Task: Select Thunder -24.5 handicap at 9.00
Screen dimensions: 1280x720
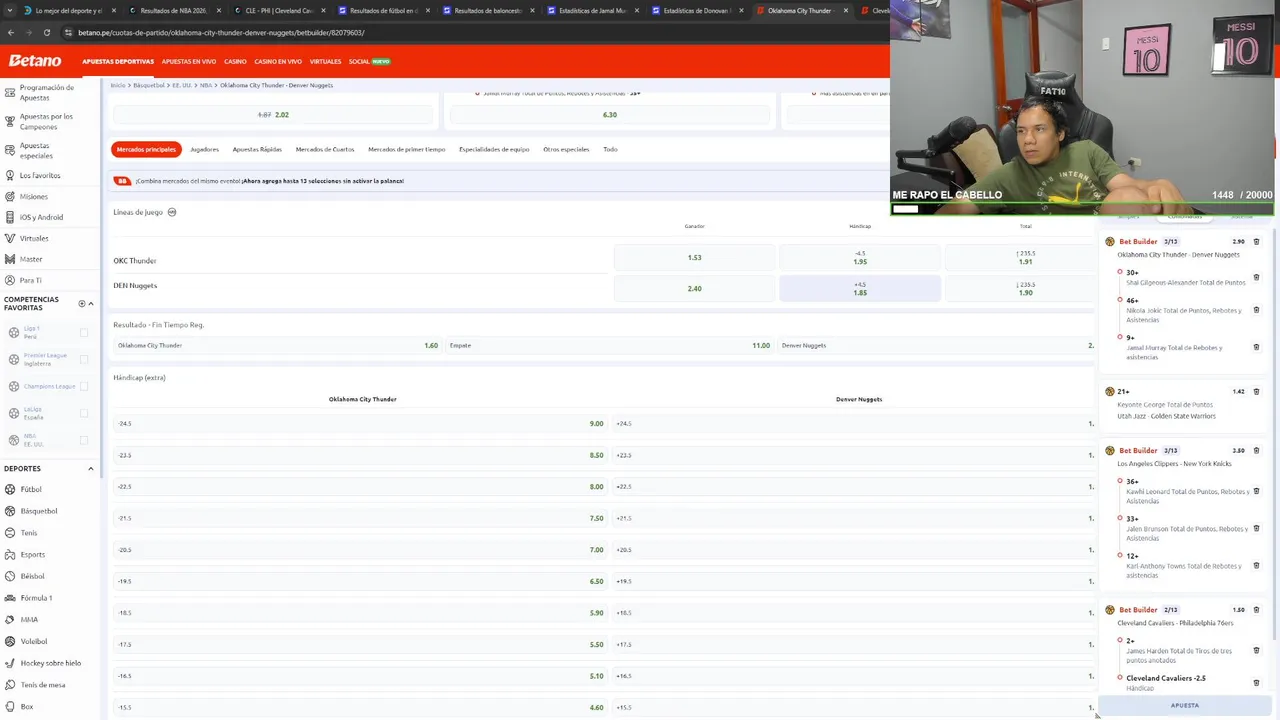Action: [x=360, y=423]
